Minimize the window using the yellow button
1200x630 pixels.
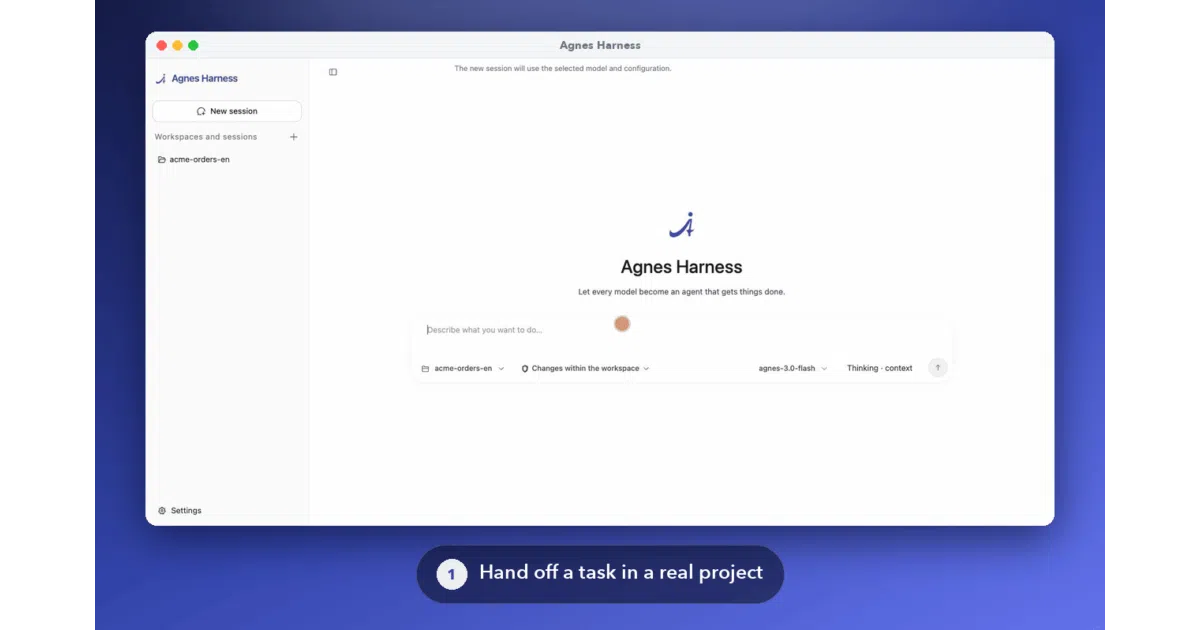click(x=178, y=45)
